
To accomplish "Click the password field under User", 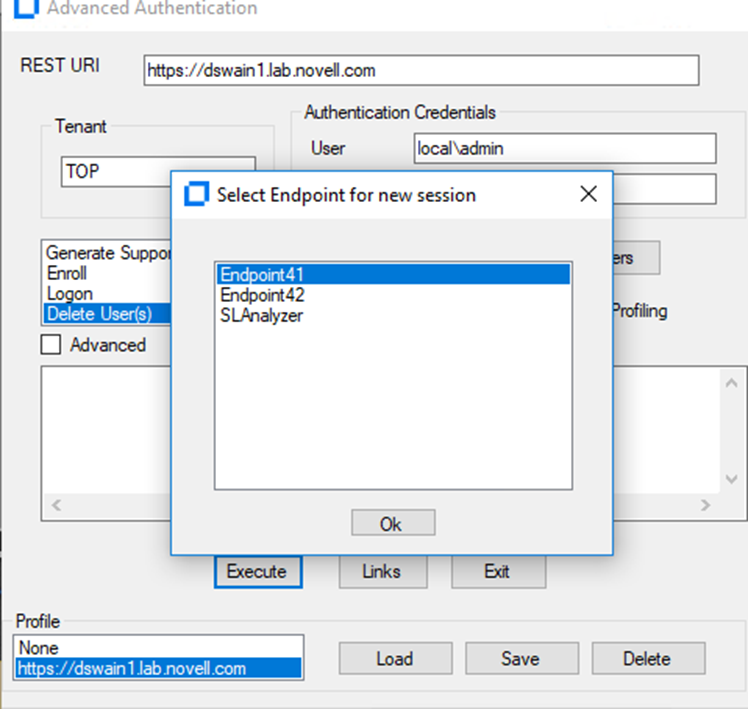I will pyautogui.click(x=664, y=189).
